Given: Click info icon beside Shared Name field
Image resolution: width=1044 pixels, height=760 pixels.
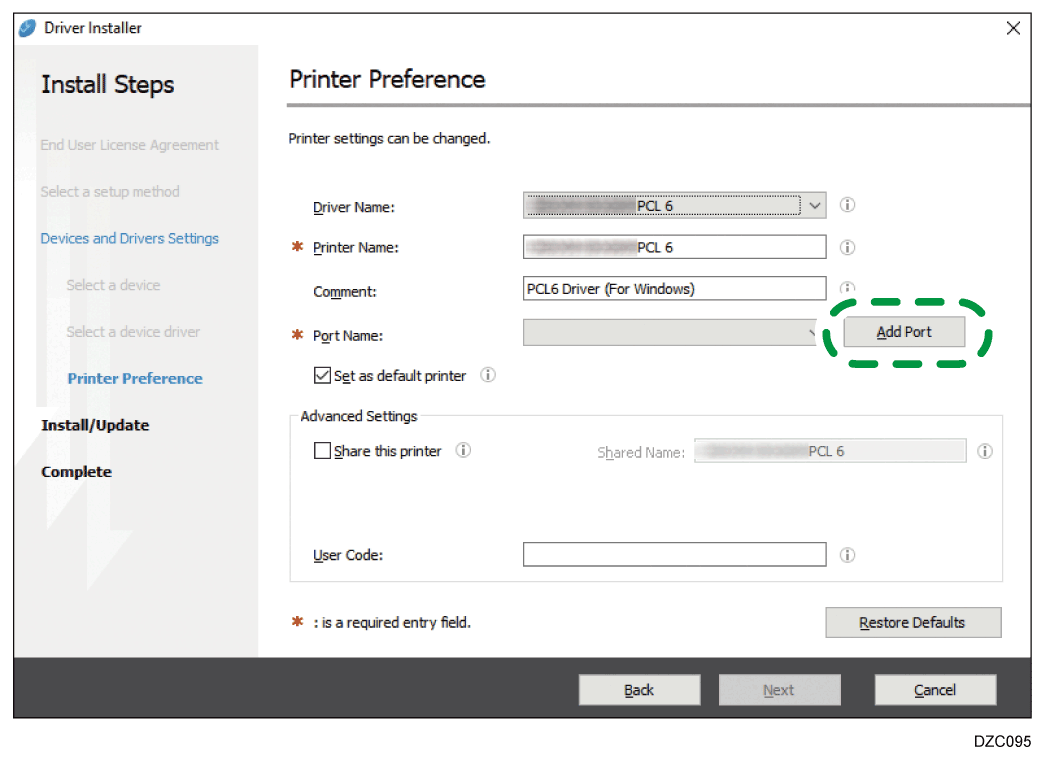Looking at the screenshot, I should pyautogui.click(x=985, y=452).
